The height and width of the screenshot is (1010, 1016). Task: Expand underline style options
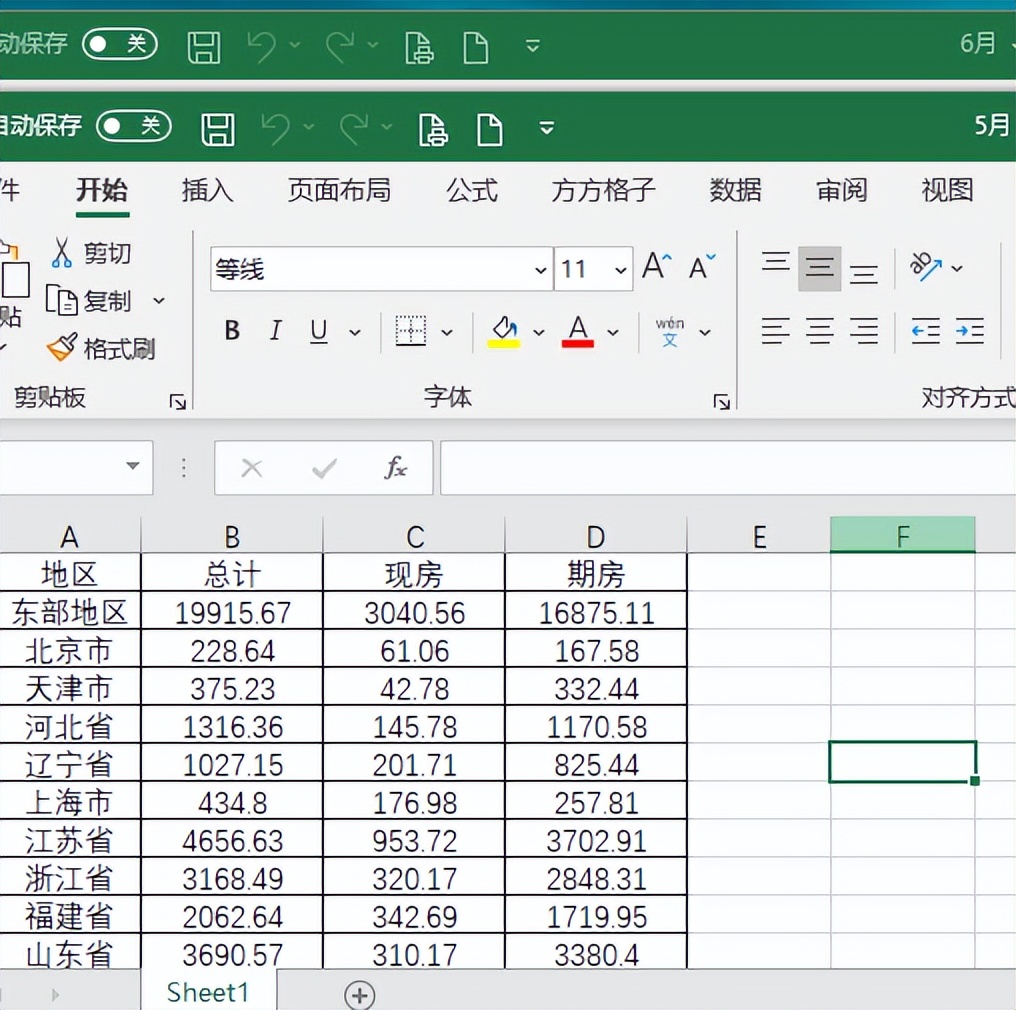click(x=354, y=332)
